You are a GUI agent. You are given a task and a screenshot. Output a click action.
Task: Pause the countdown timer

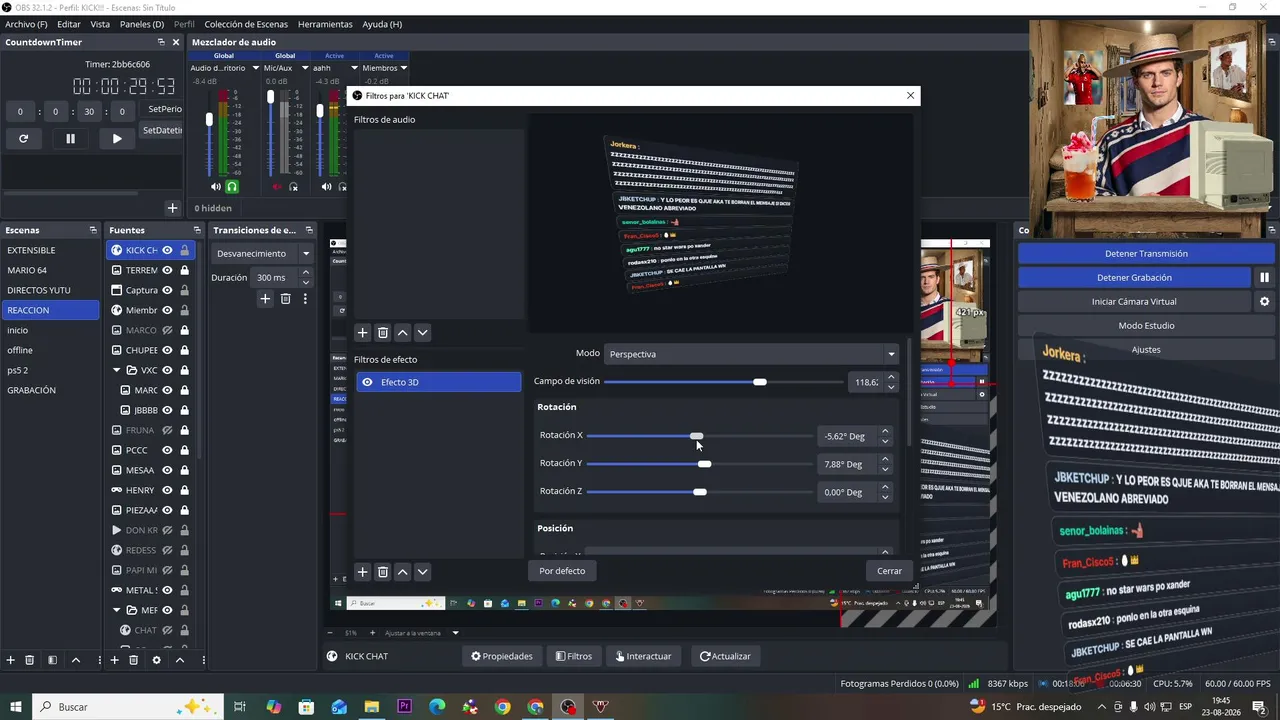point(70,139)
